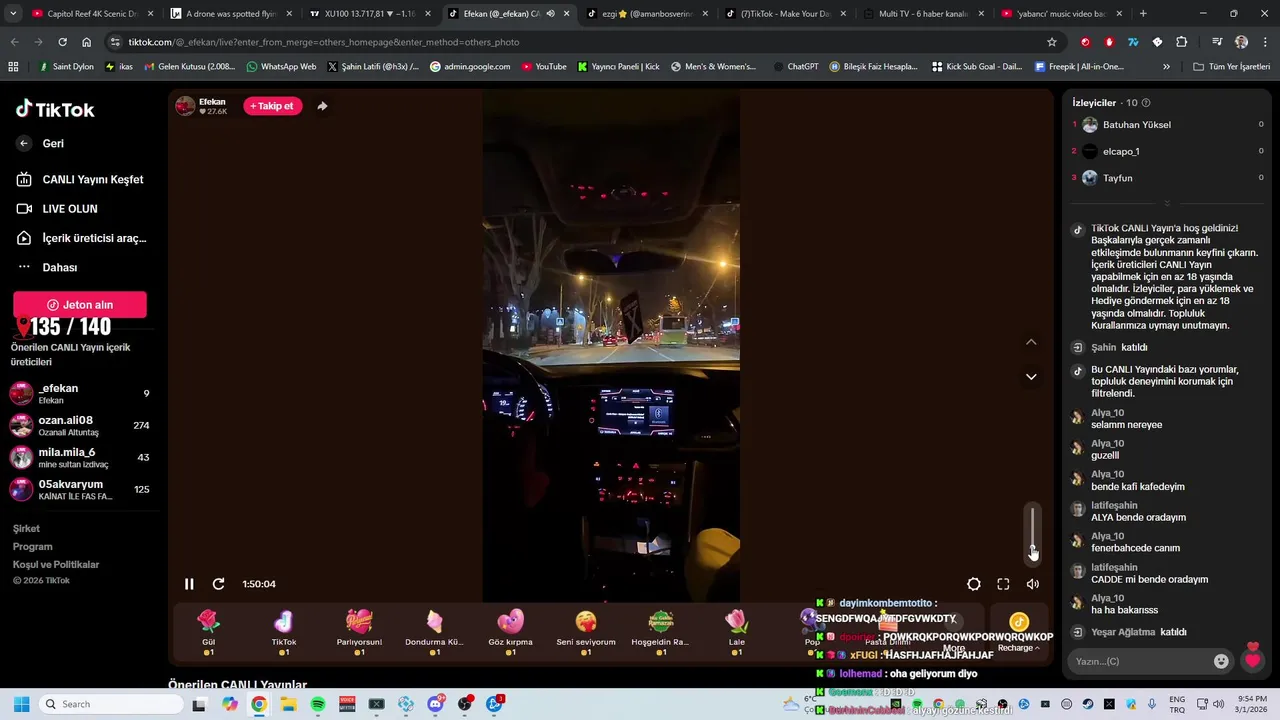Screen dimensions: 1280x720
Task: Open the WhatsApp Web bookmark
Action: [x=281, y=67]
